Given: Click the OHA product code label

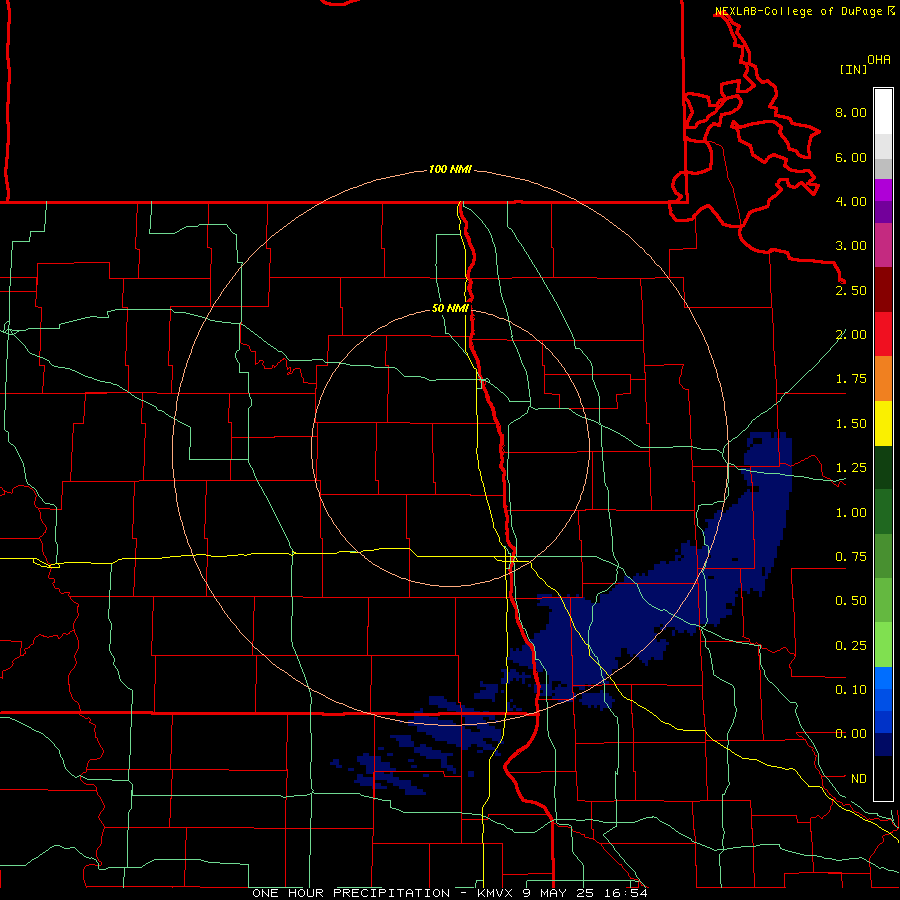Looking at the screenshot, I should [x=879, y=59].
